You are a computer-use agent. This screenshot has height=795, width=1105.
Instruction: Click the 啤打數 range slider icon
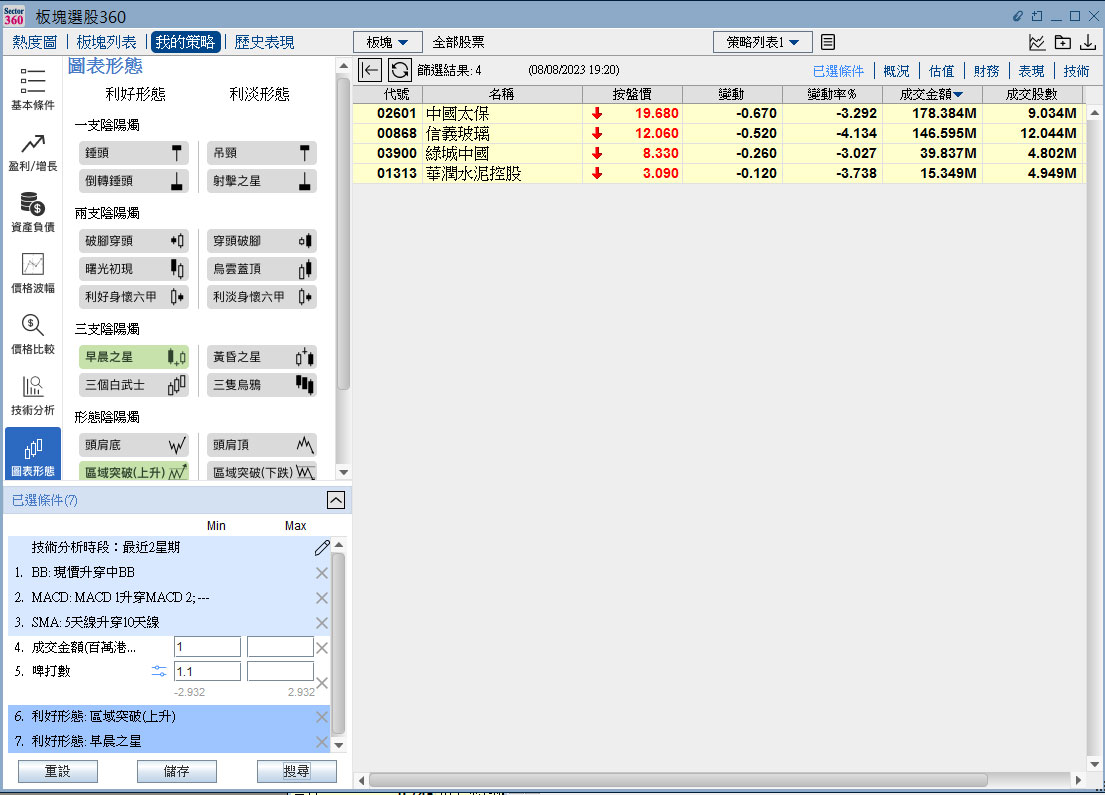159,671
